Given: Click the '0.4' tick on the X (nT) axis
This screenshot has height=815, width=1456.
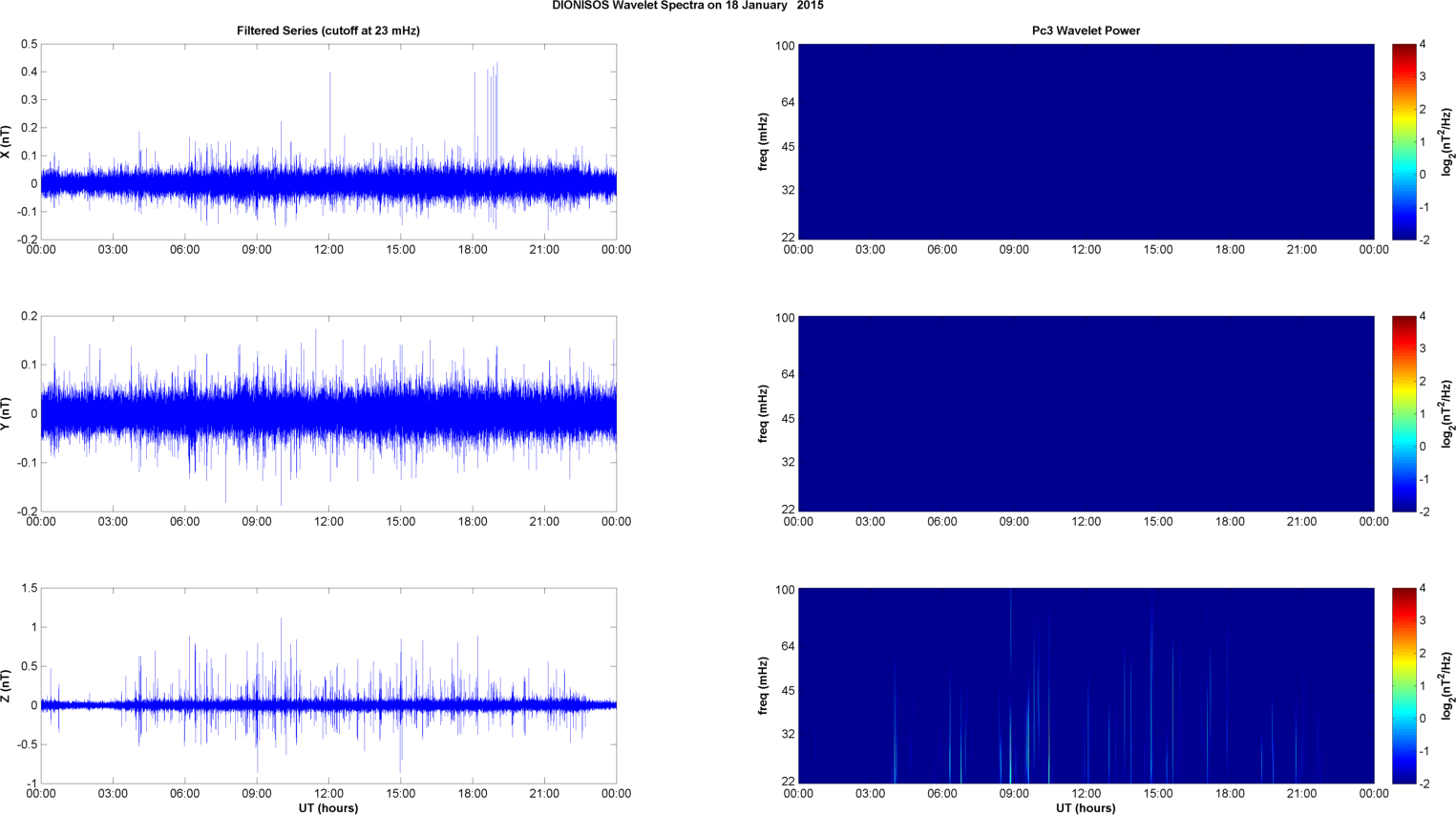Looking at the screenshot, I should click(x=29, y=72).
